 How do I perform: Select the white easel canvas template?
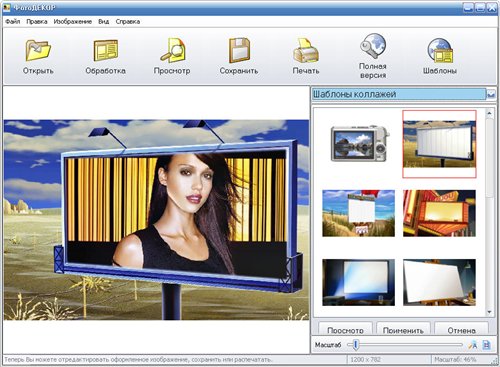[x=439, y=282]
